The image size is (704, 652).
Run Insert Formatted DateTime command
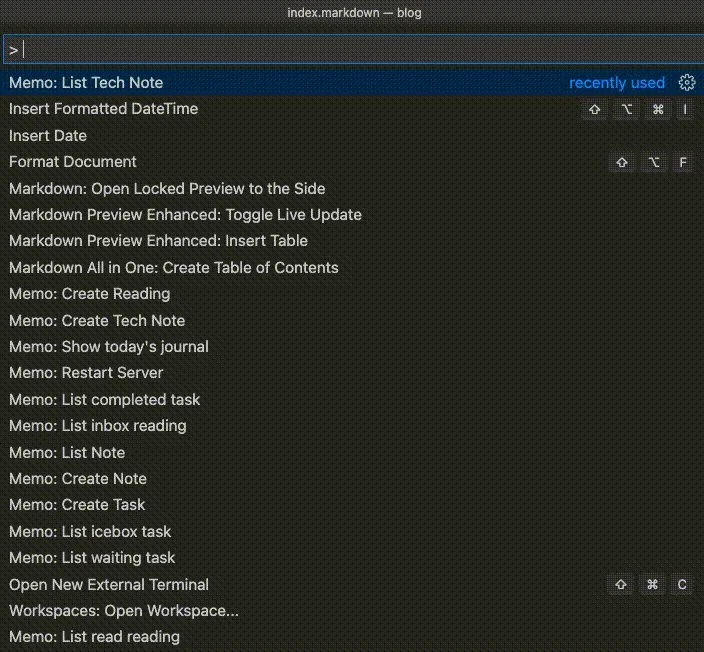point(104,109)
